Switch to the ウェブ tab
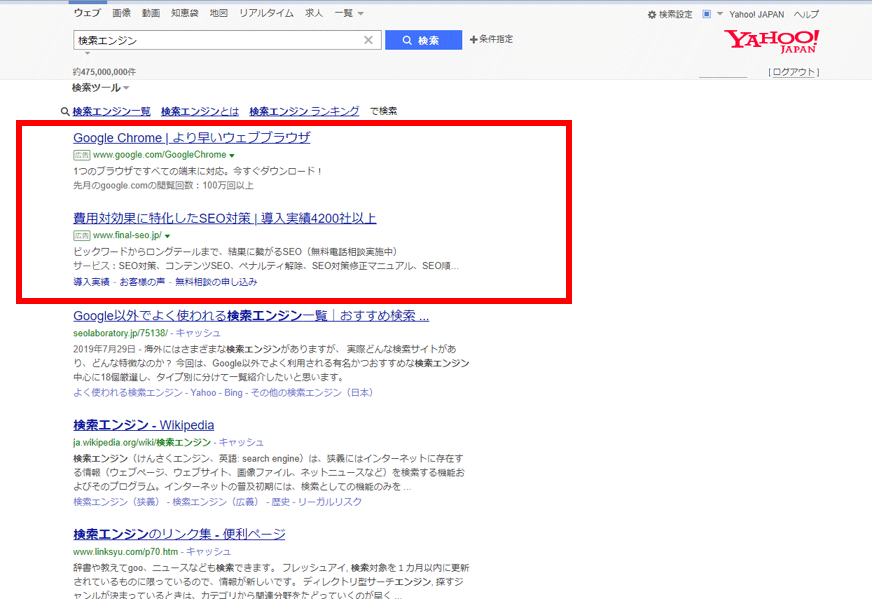The height and width of the screenshot is (599, 872). click(x=87, y=13)
